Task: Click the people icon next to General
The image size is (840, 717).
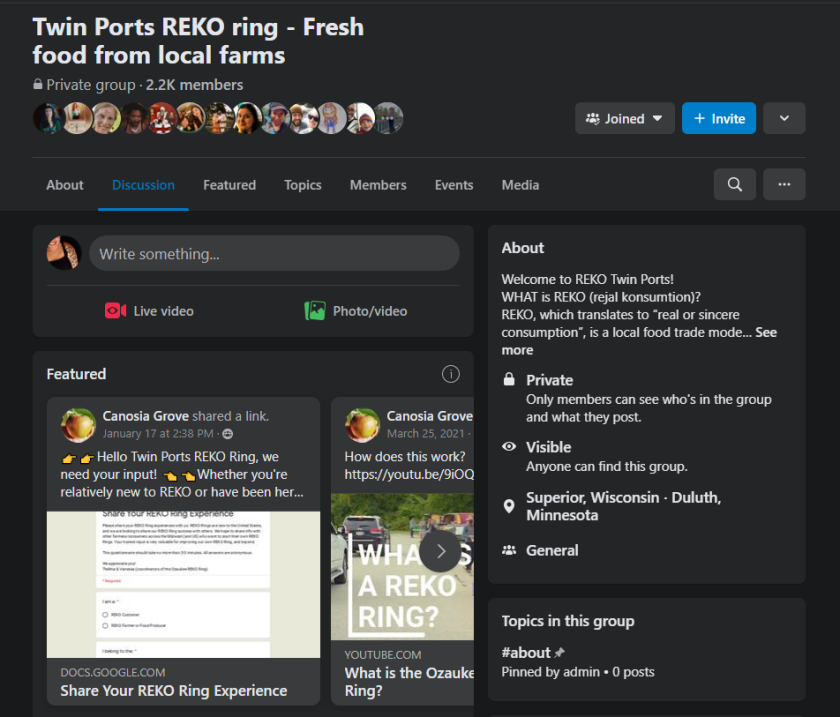Action: [x=509, y=550]
